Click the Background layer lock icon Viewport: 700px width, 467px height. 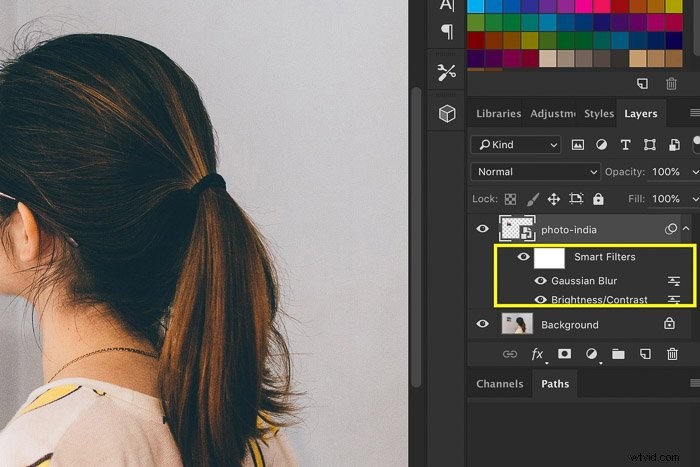669,323
